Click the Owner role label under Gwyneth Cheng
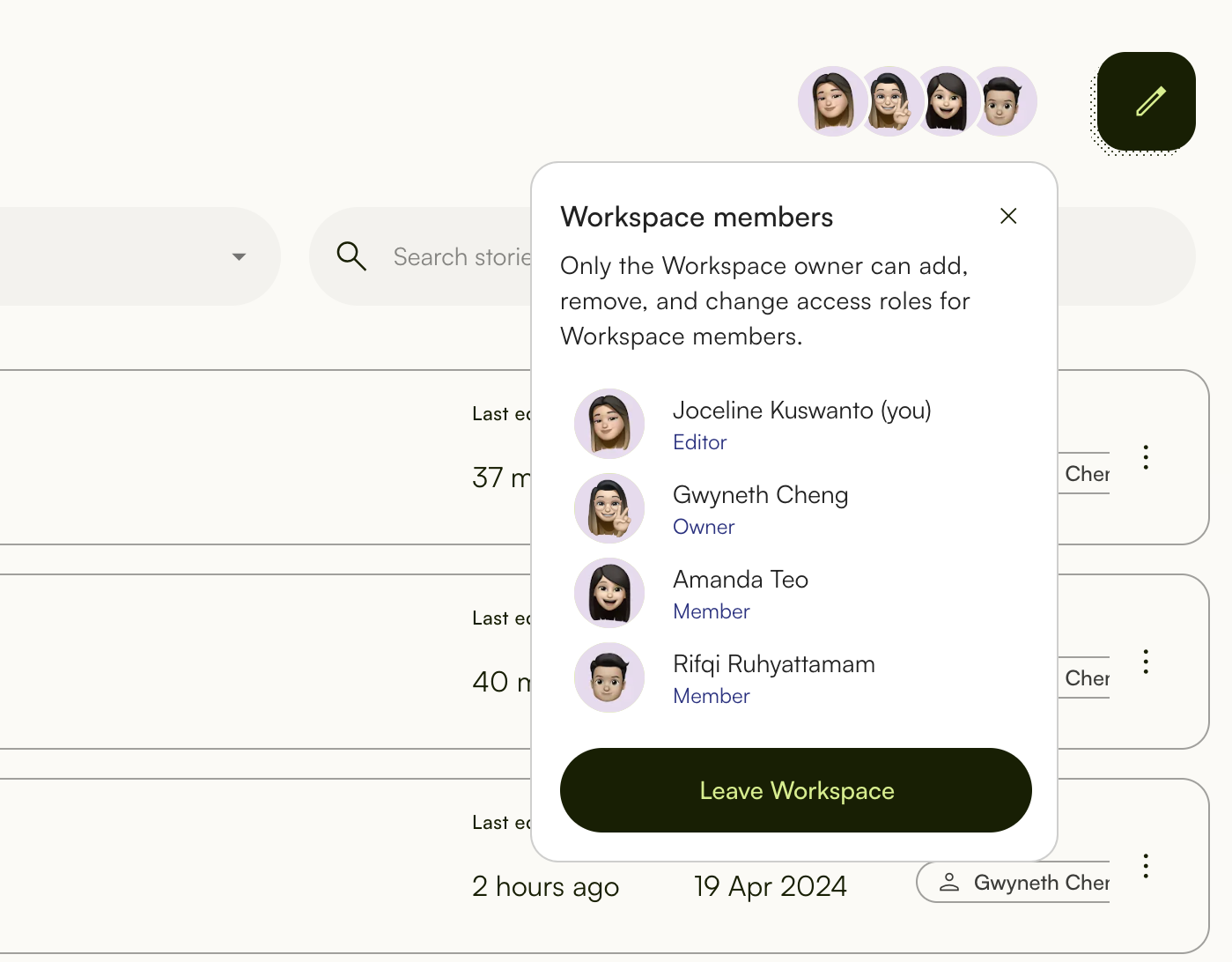This screenshot has height=962, width=1232. point(703,527)
